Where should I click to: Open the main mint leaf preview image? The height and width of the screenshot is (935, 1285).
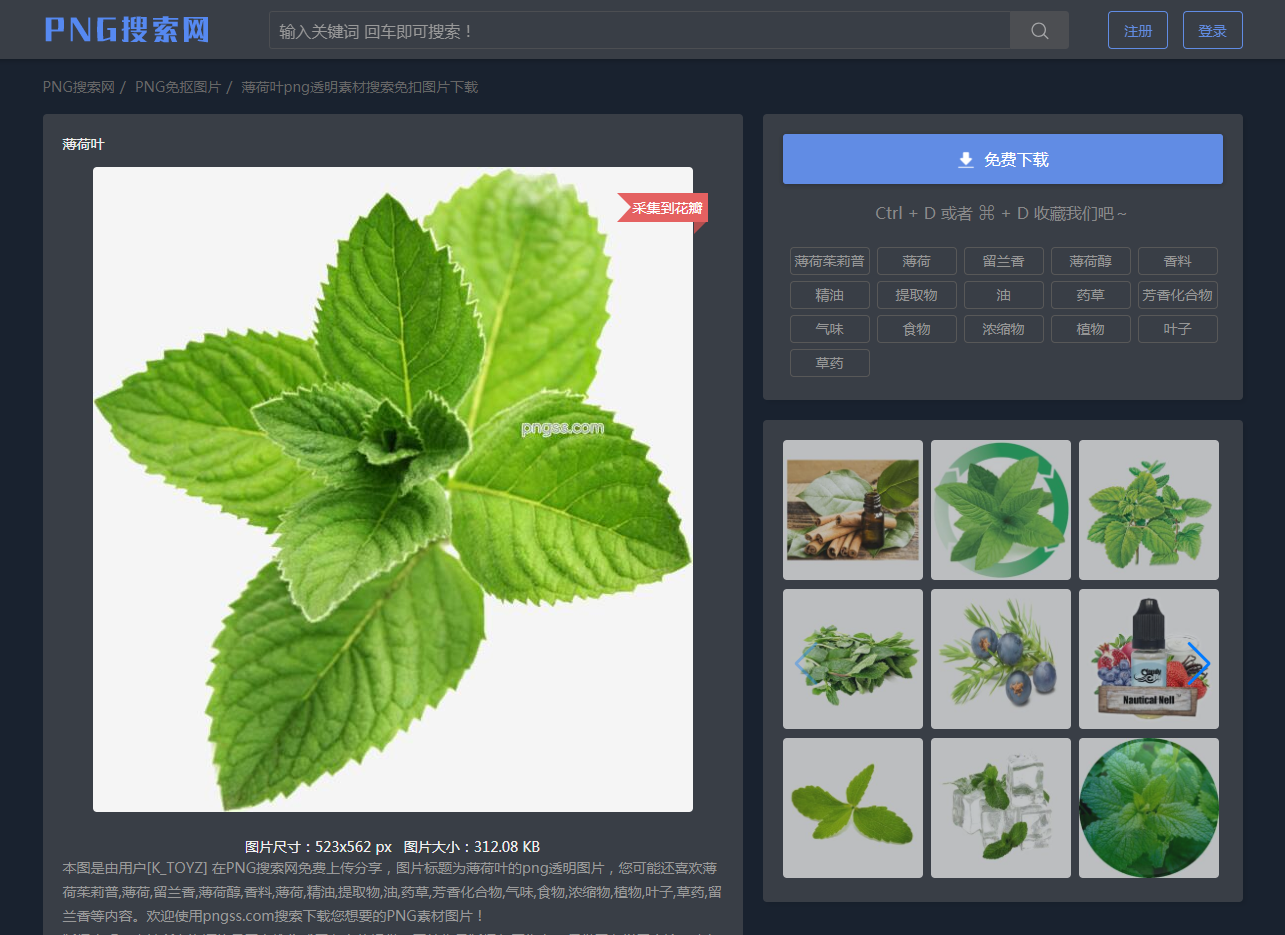[x=393, y=489]
